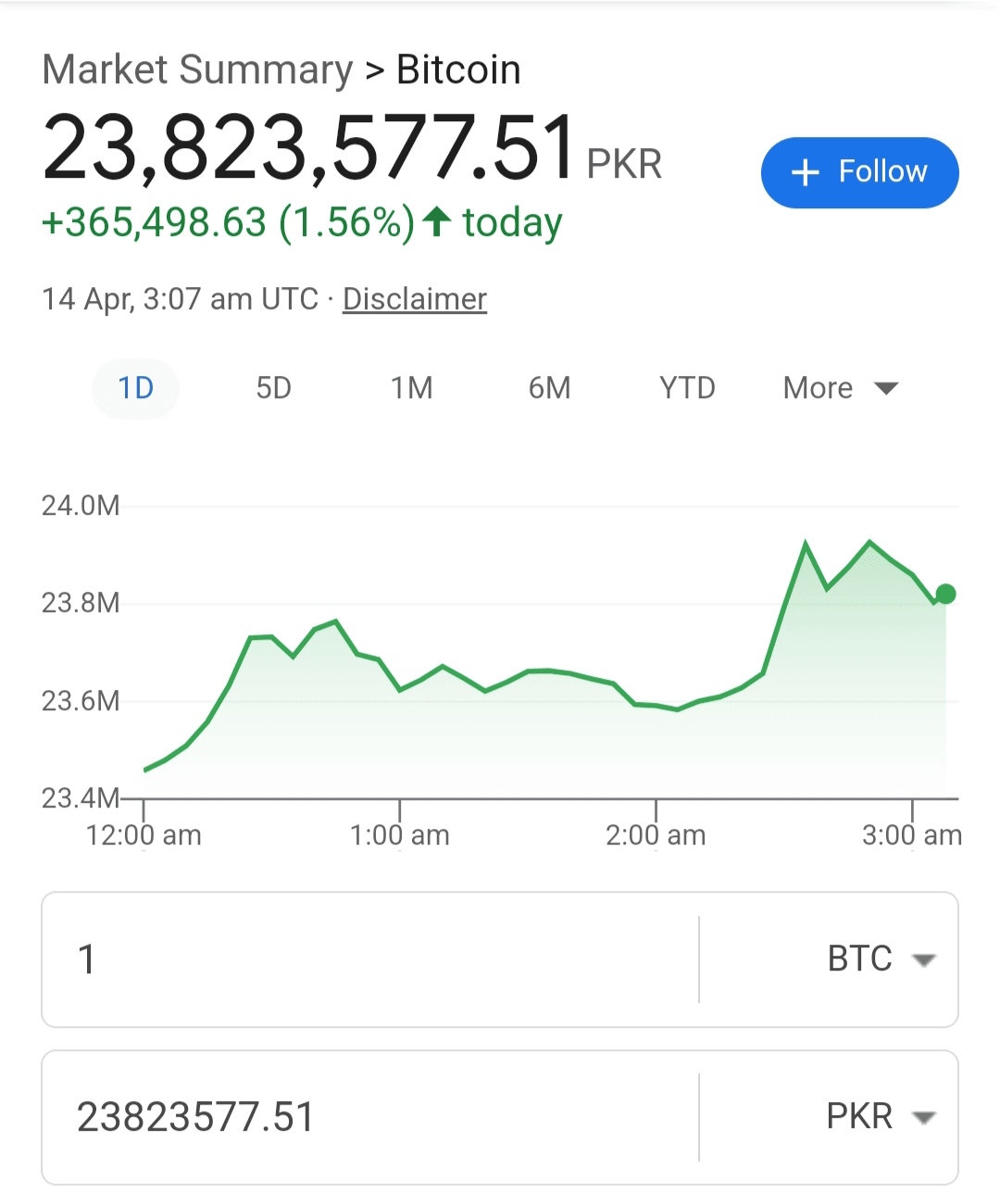1000x1204 pixels.
Task: Click the BTC amount input field
Action: [370, 959]
